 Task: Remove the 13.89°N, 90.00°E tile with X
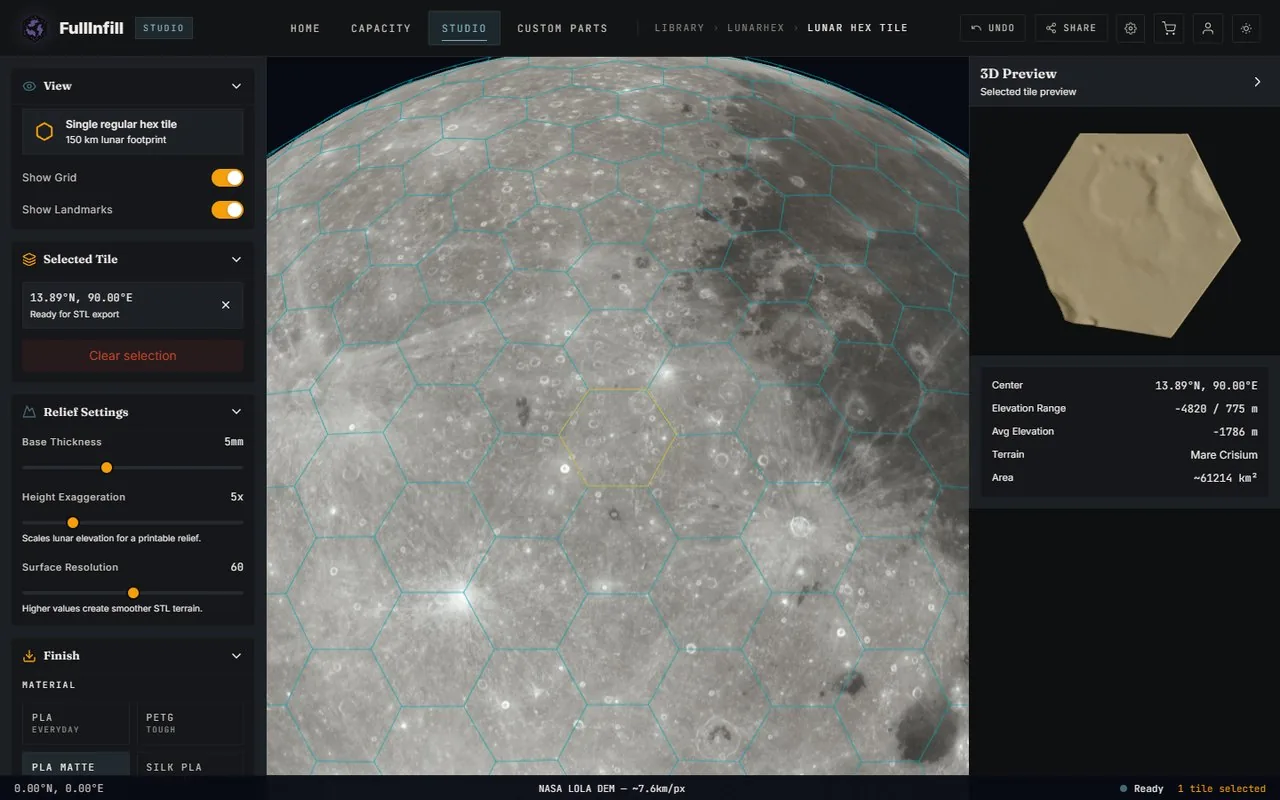click(x=226, y=305)
